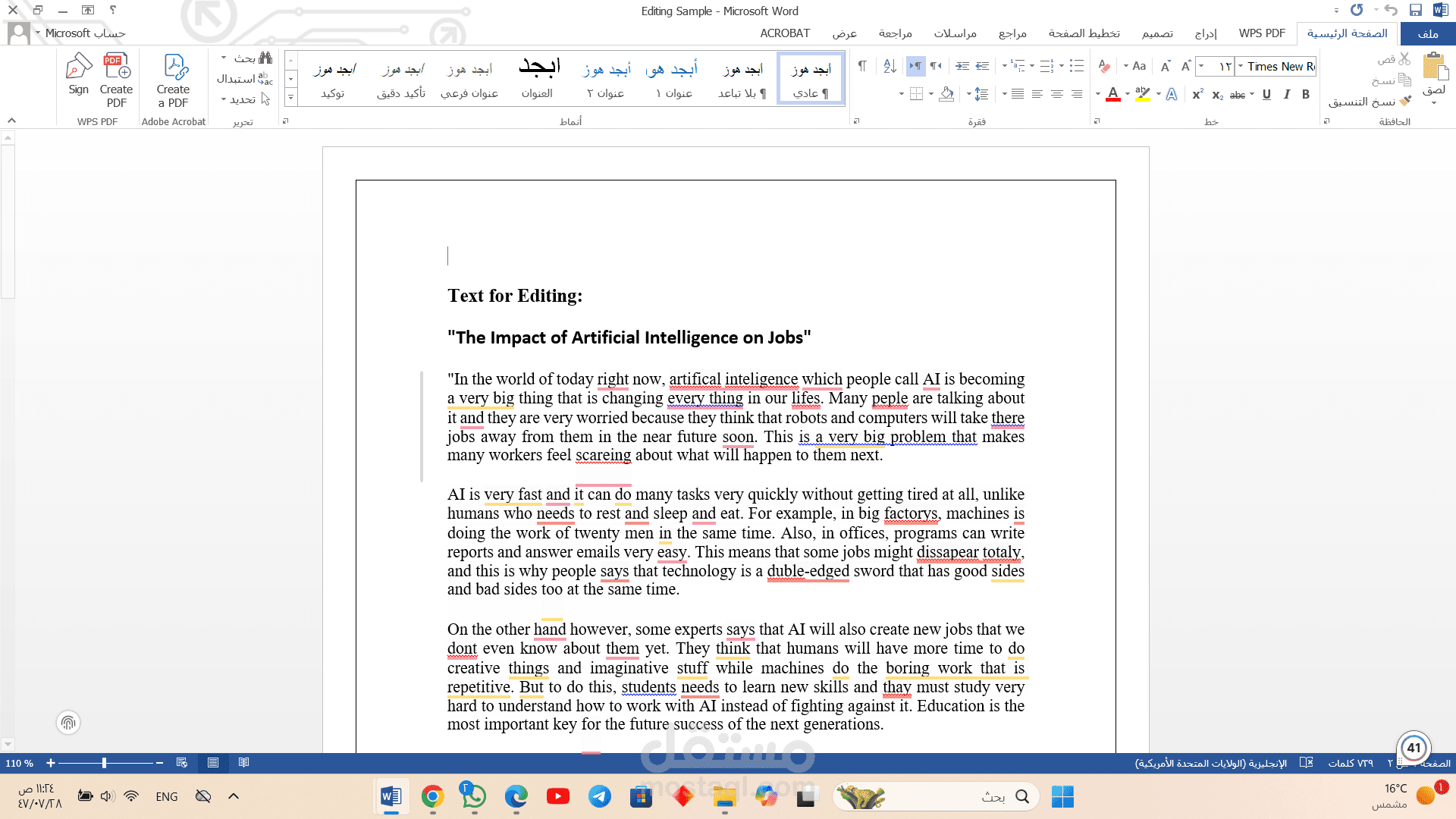The image size is (1456, 819).
Task: Open the تصميم ribbon tab
Action: (1157, 33)
